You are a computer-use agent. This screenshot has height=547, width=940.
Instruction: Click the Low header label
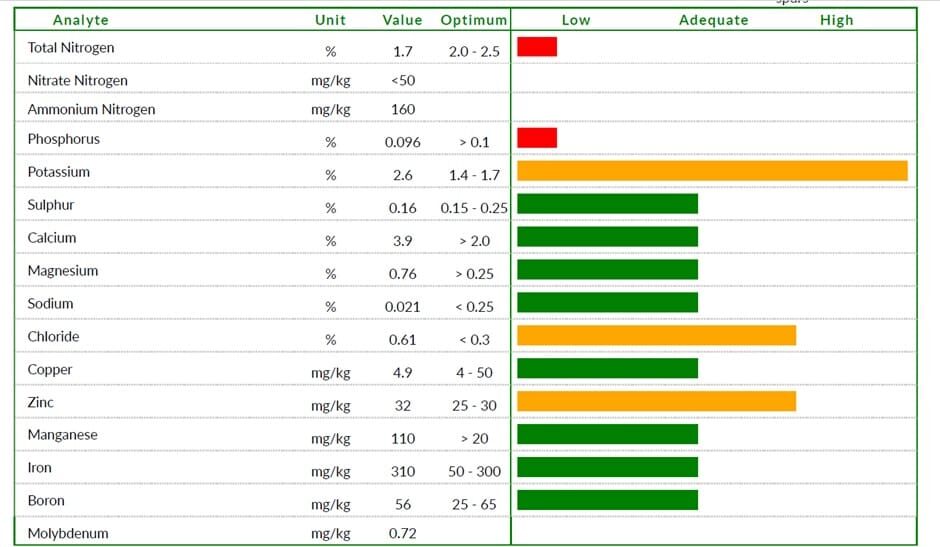576,20
